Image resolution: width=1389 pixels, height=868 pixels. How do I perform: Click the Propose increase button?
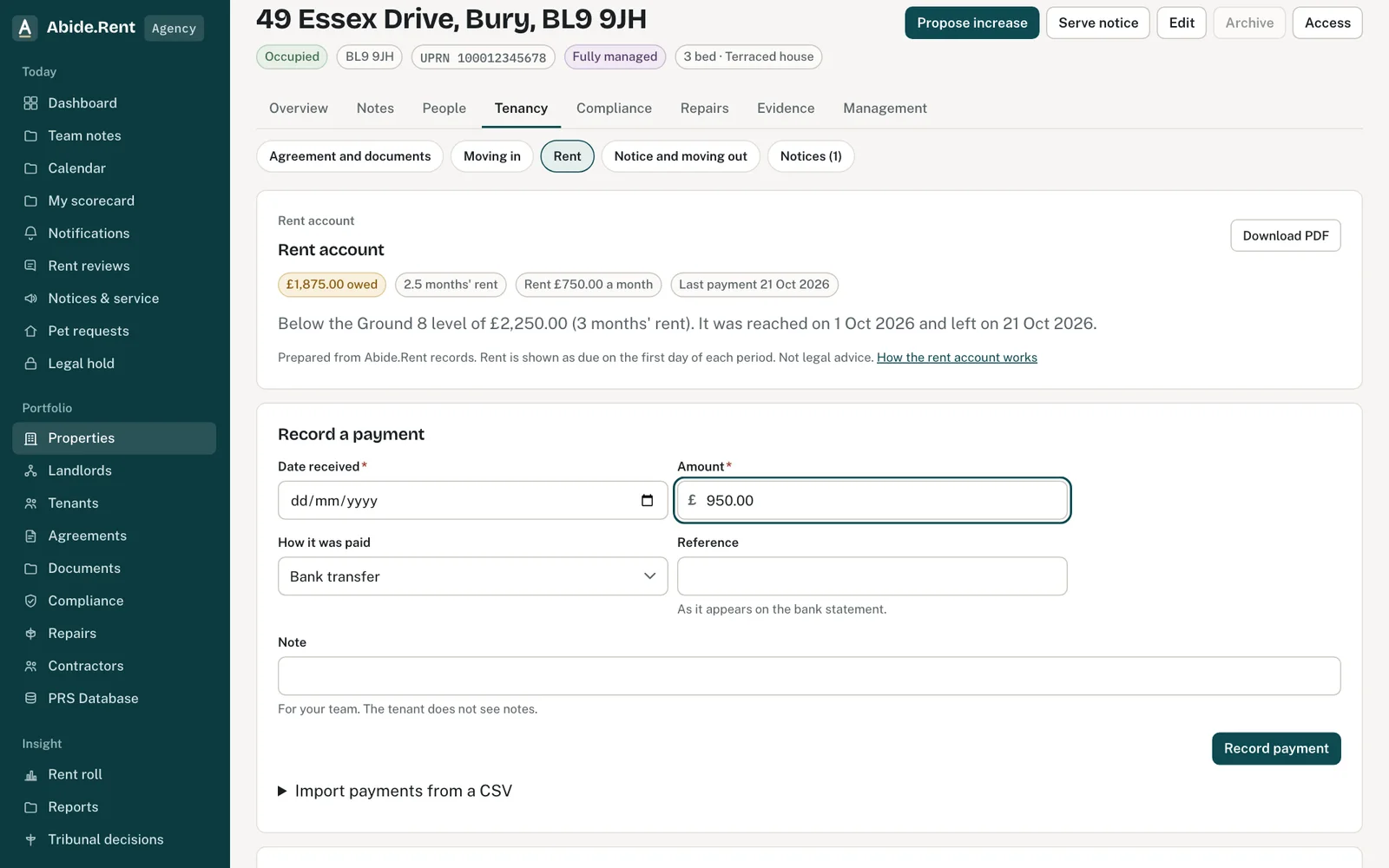(x=971, y=23)
